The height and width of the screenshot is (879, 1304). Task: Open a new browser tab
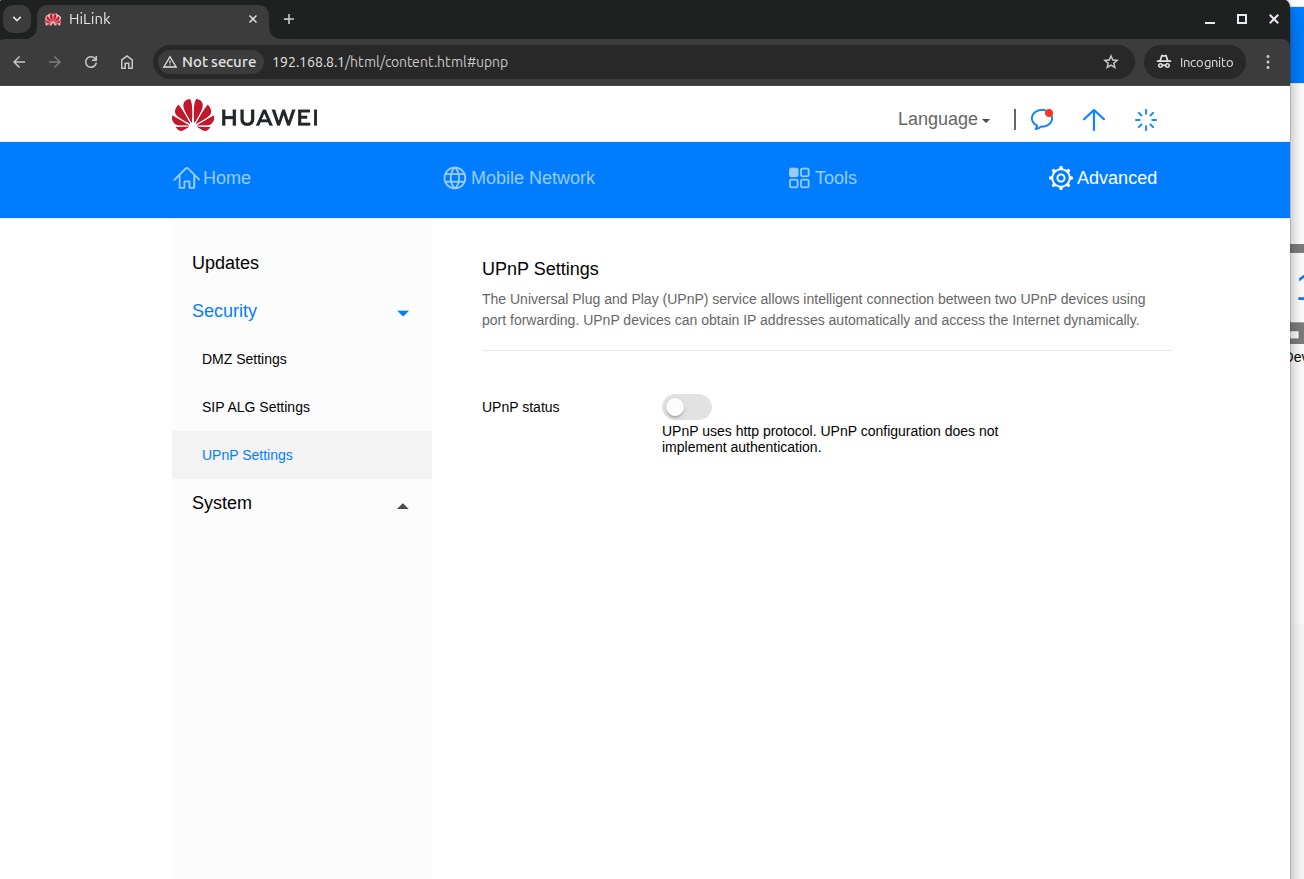(x=289, y=19)
